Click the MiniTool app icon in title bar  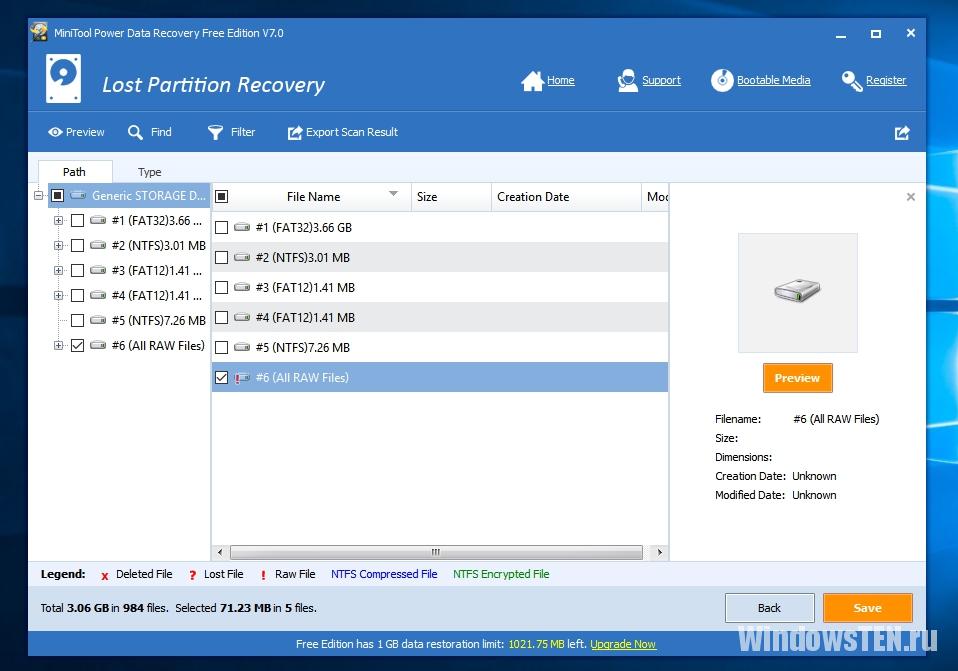tap(39, 32)
